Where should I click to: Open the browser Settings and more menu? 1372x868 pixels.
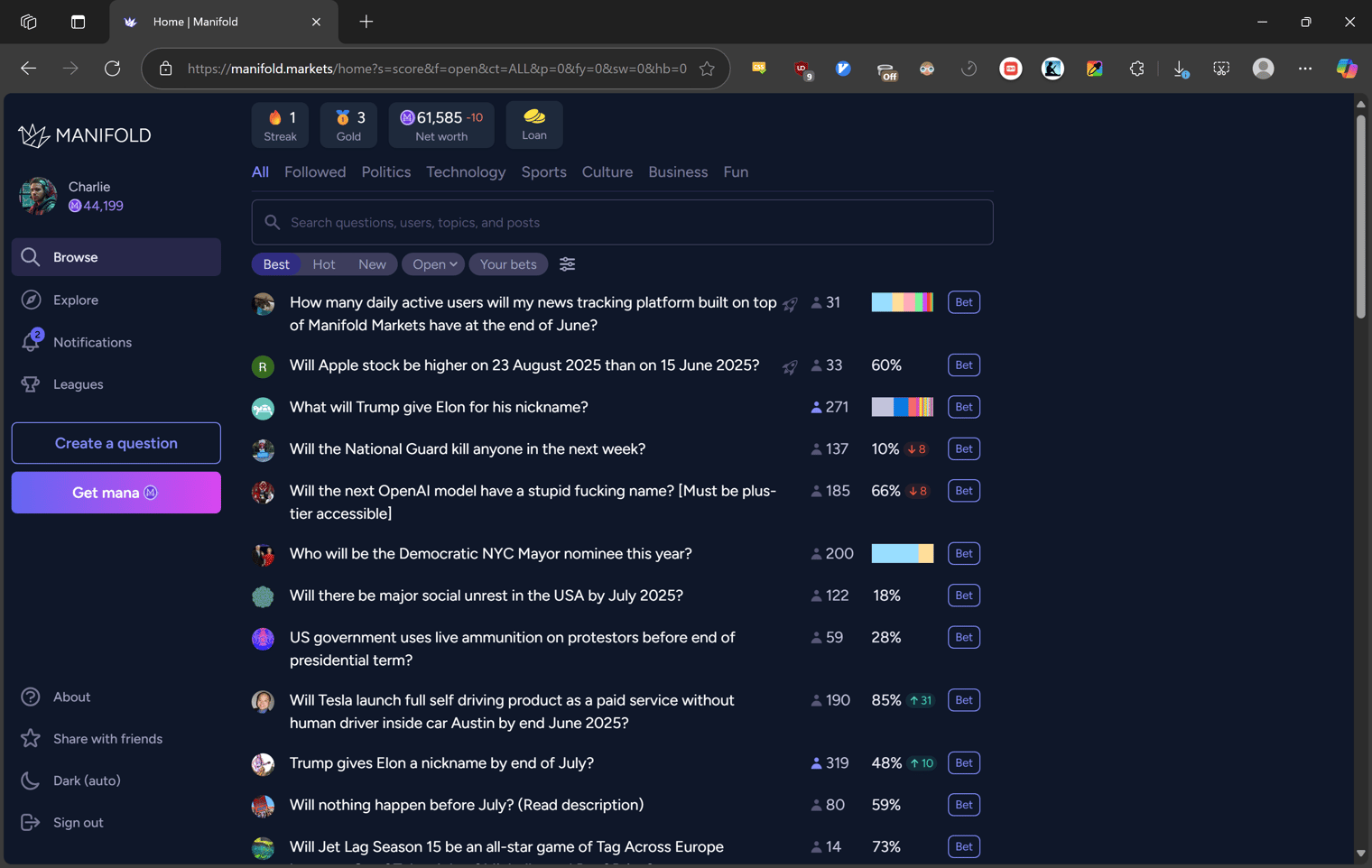pos(1304,68)
